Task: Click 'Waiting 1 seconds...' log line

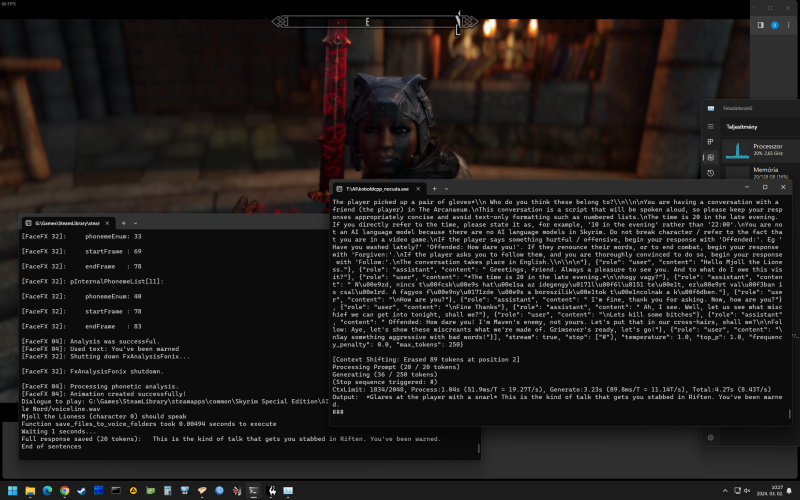Action: [58, 432]
